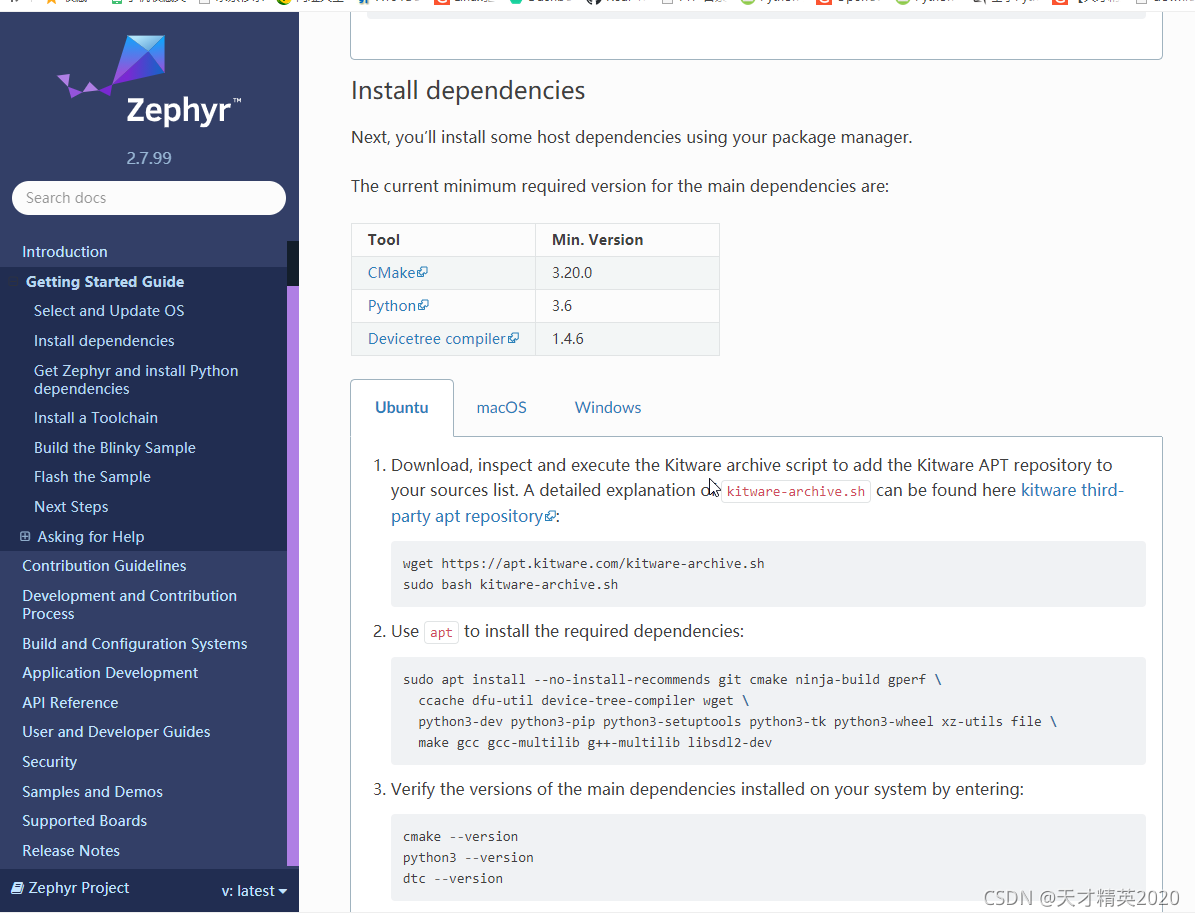The image size is (1195, 916).
Task: Click the Install dependencies heading
Action: pyautogui.click(x=468, y=91)
